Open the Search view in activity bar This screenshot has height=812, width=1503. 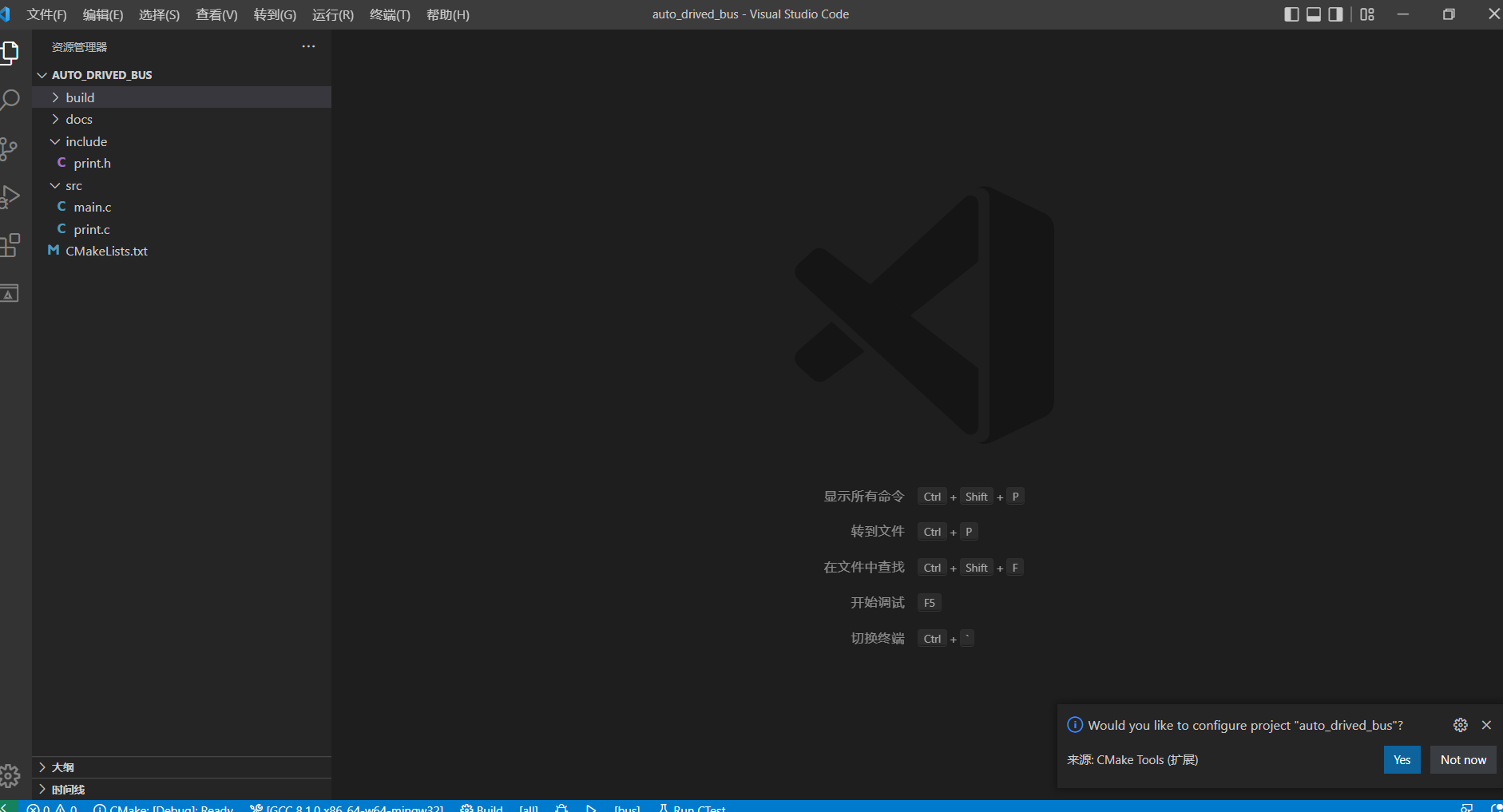click(x=10, y=101)
